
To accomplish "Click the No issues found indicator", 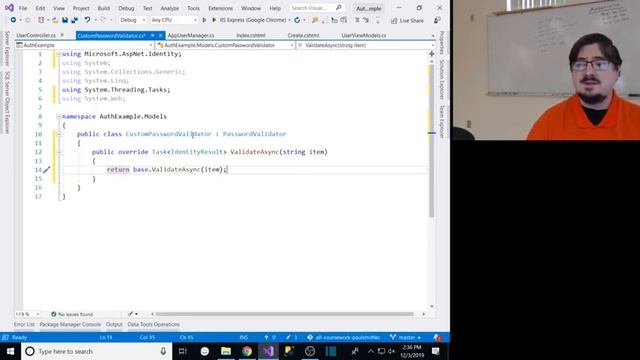I will click(x=72, y=314).
